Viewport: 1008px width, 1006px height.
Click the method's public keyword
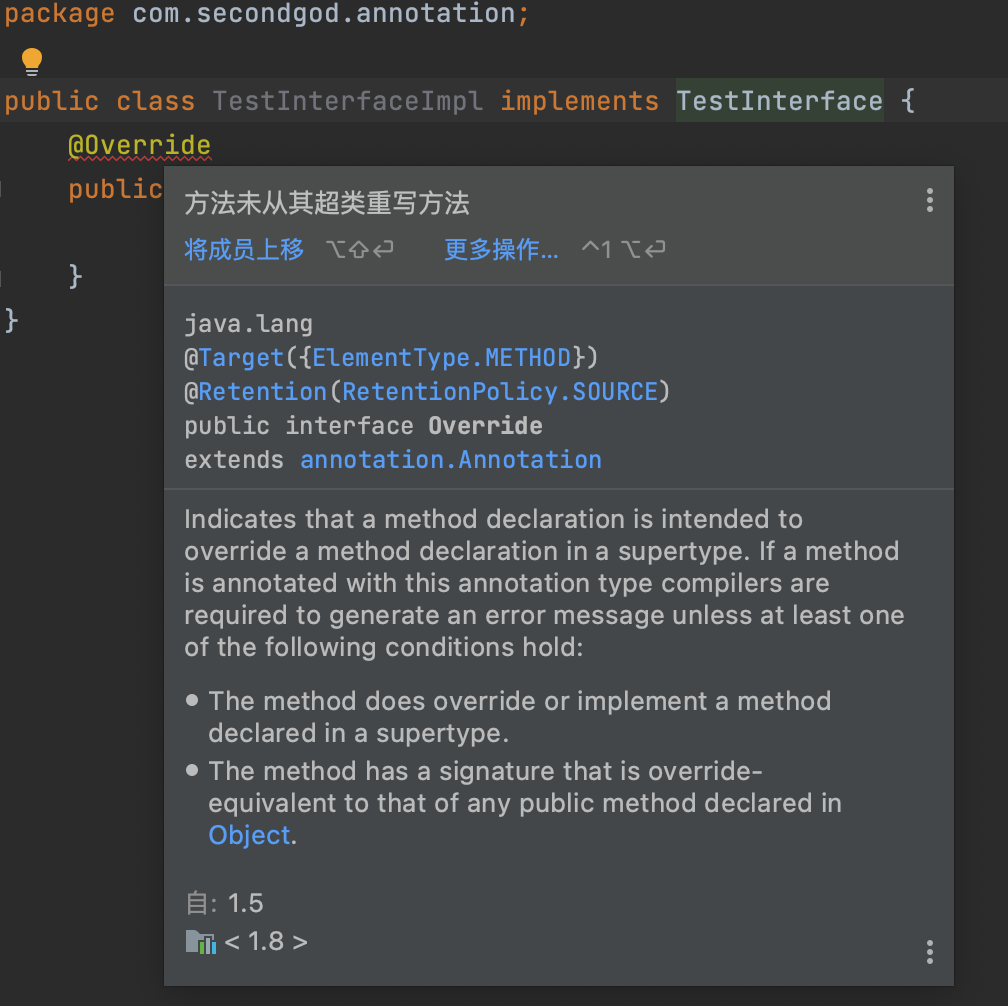click(x=115, y=189)
